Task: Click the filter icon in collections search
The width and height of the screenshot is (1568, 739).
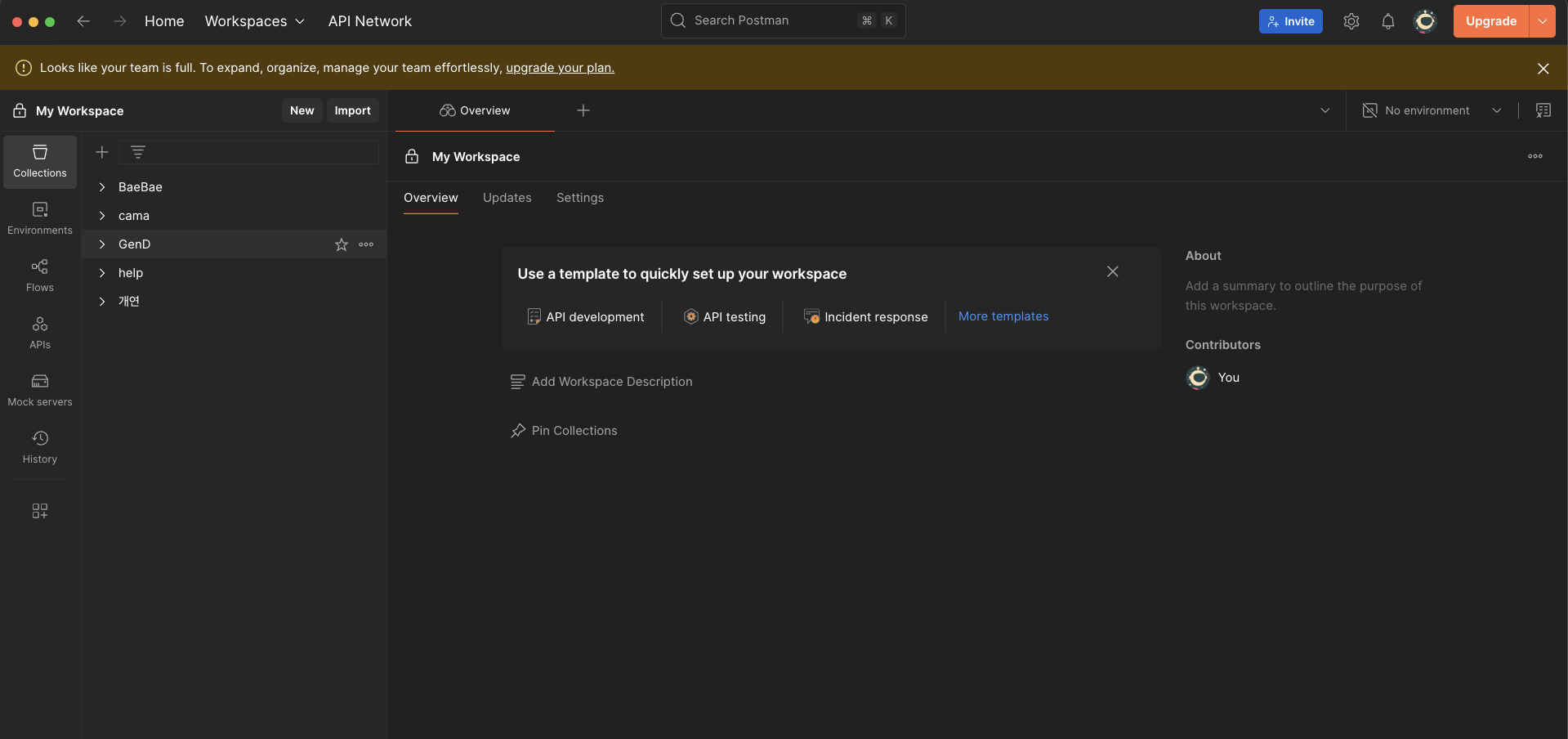Action: 138,152
